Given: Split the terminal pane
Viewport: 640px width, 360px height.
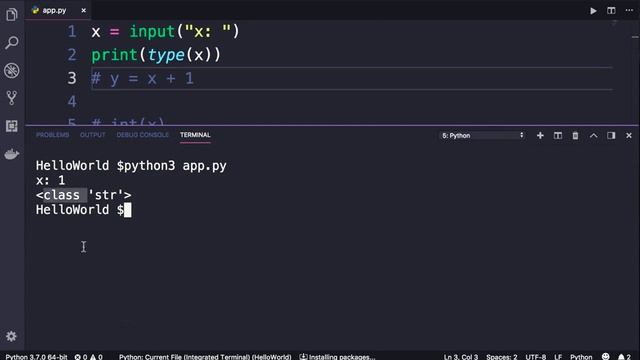Looking at the screenshot, I should (x=558, y=136).
